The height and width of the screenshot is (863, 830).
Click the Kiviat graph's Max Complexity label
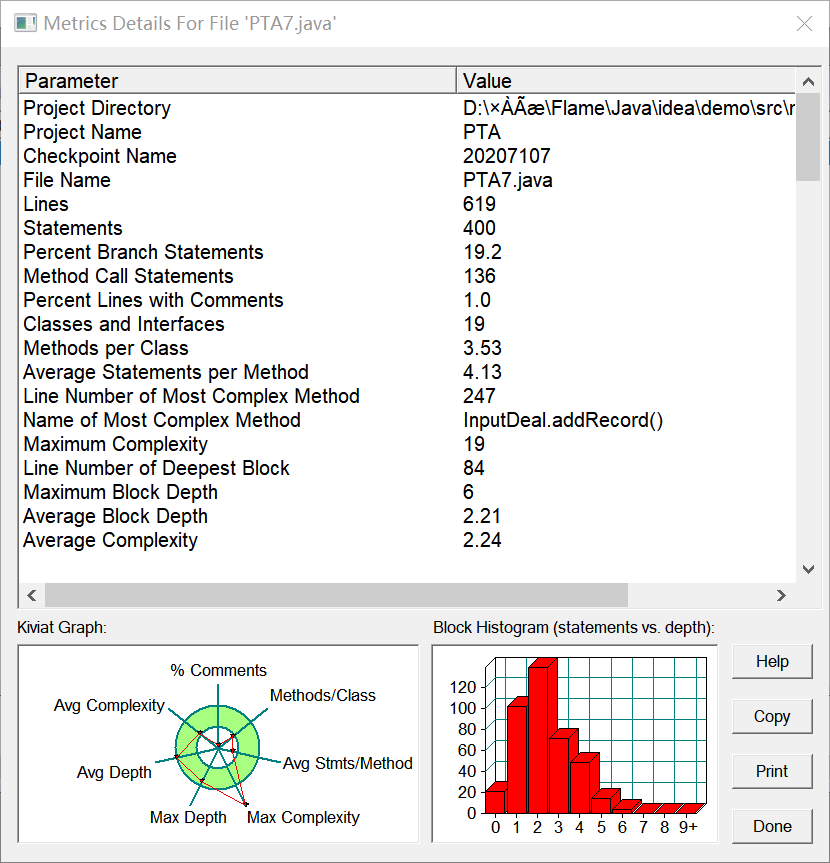point(303,817)
